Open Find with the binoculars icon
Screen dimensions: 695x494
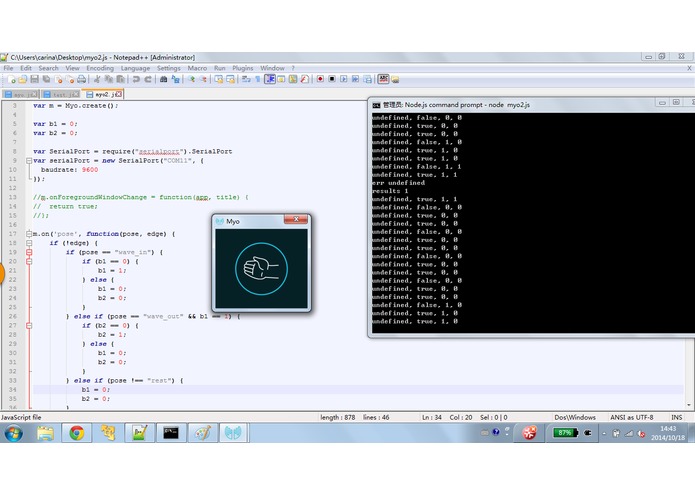[164, 79]
